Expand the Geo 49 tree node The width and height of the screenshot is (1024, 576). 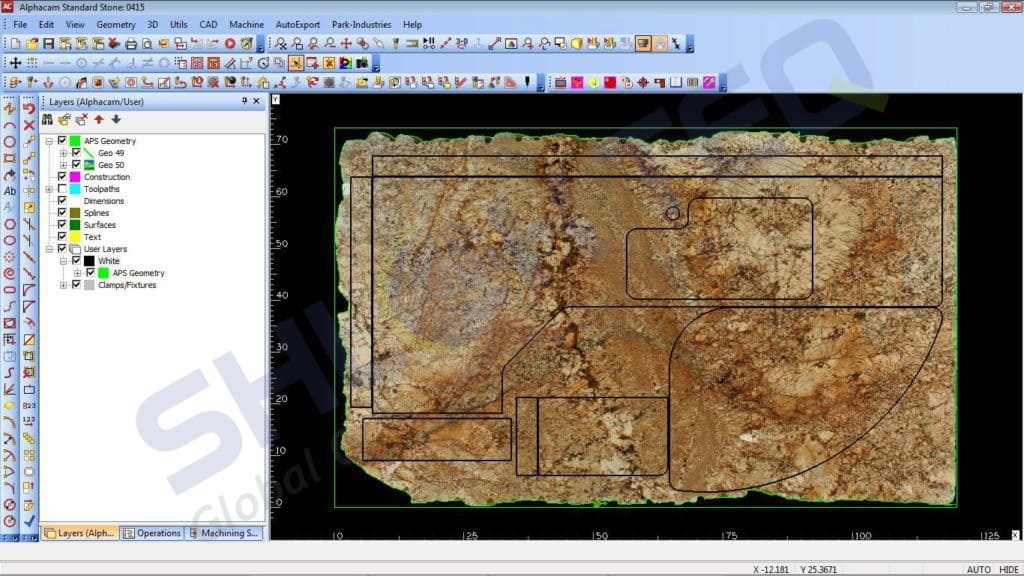[63, 153]
